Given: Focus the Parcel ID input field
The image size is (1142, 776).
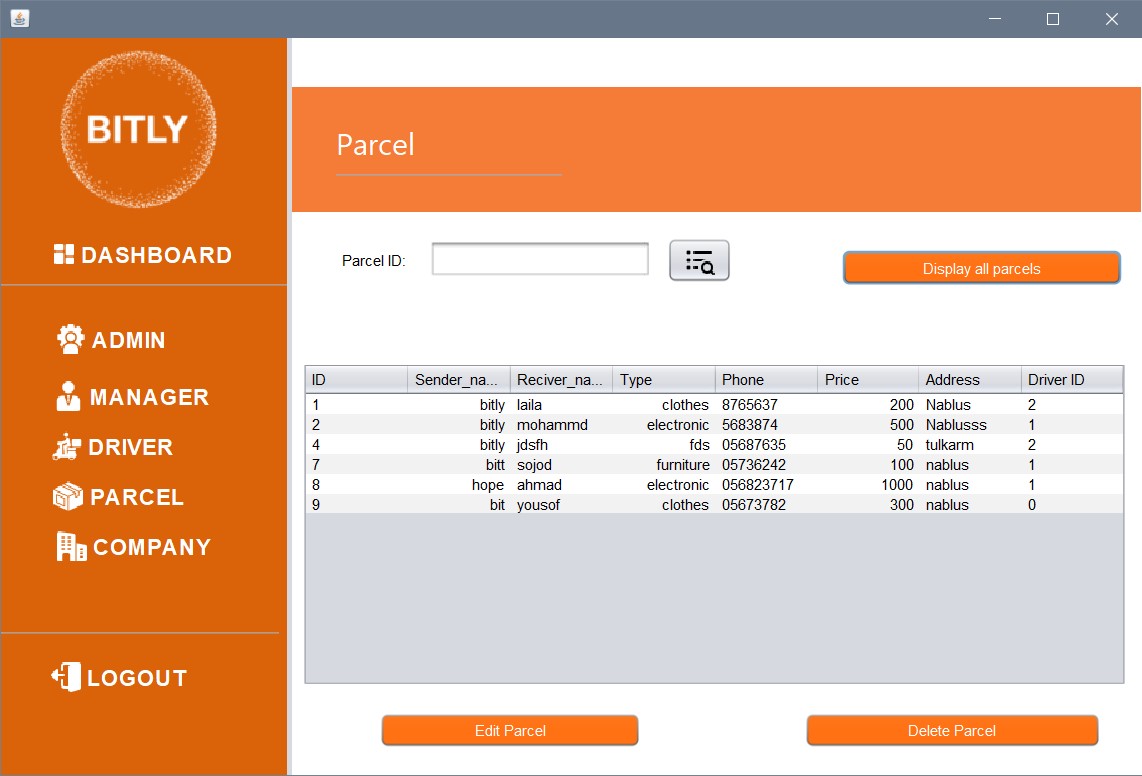Looking at the screenshot, I should [540, 259].
